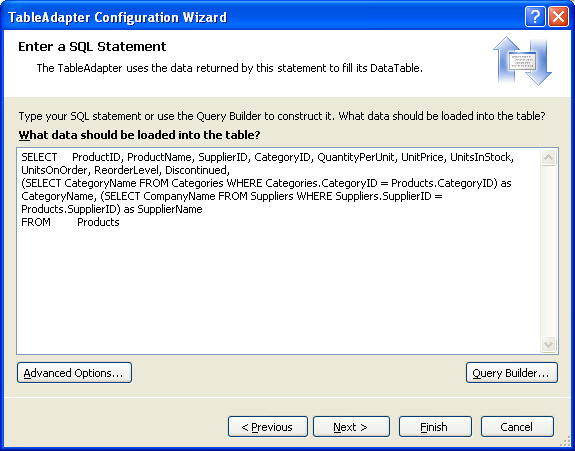Click the "Enter a SQL Statement" heading
Image resolution: width=575 pixels, height=451 pixels.
pos(92,47)
